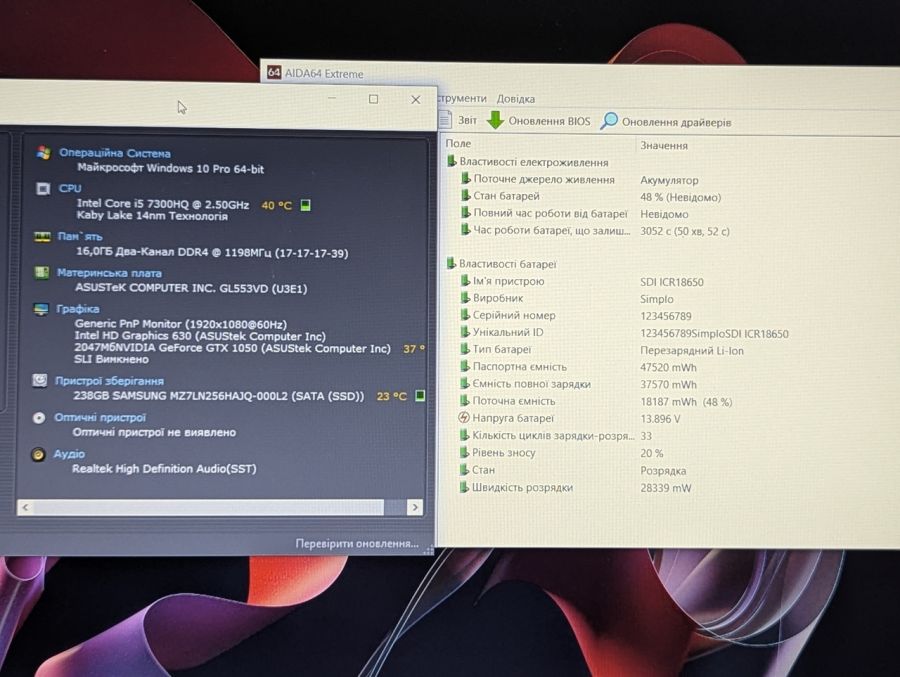This screenshot has height=677, width=900.
Task: Click the Realtek High Definition Audio entry
Action: [164, 469]
